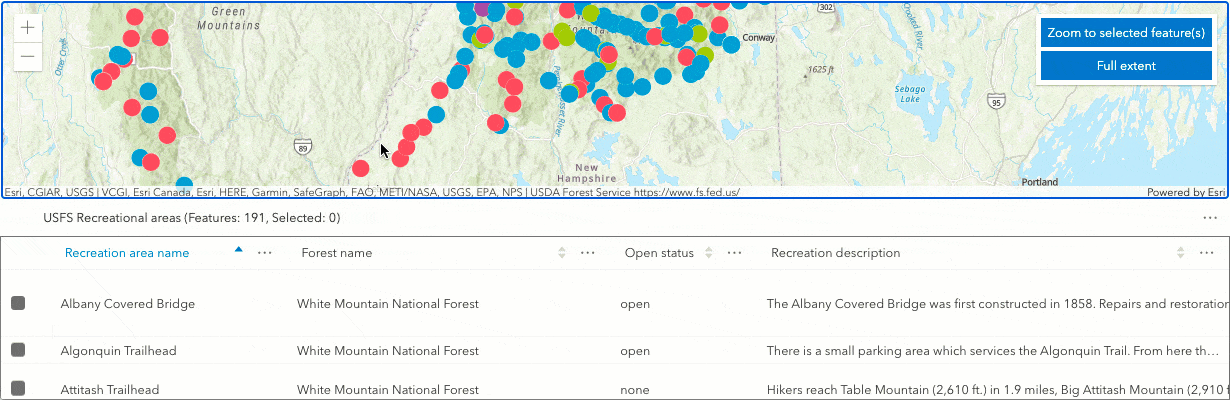
Task: Zoom in on the map
Action: pos(28,28)
